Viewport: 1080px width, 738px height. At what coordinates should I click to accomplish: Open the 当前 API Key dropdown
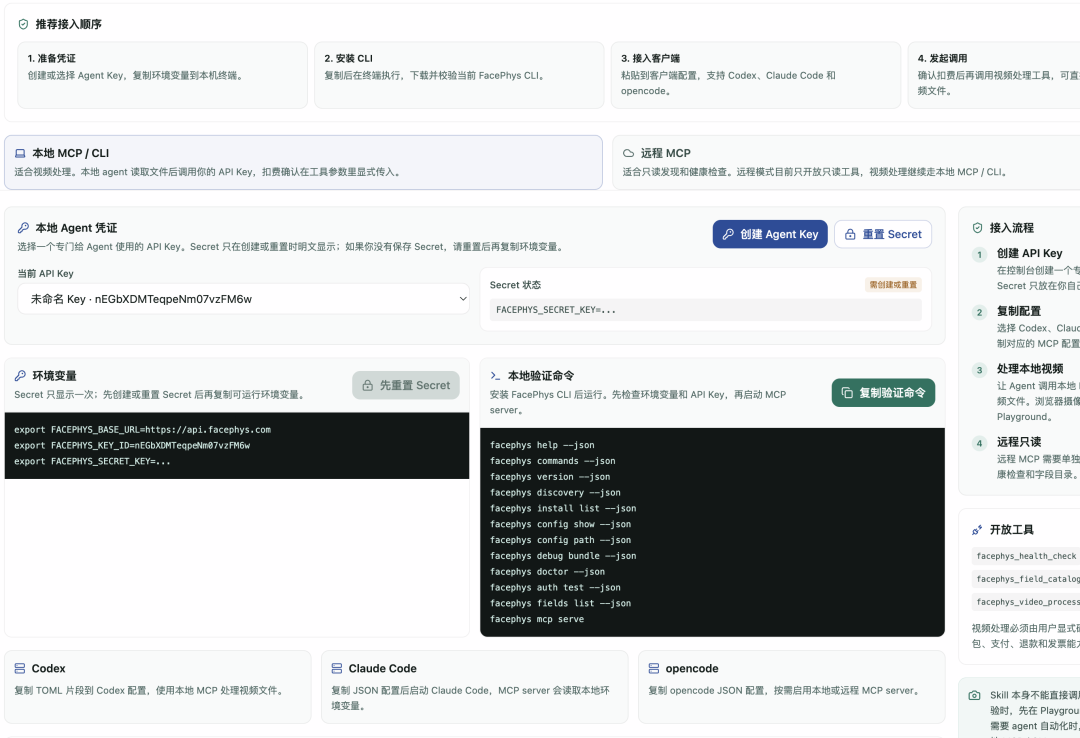[x=243, y=299]
